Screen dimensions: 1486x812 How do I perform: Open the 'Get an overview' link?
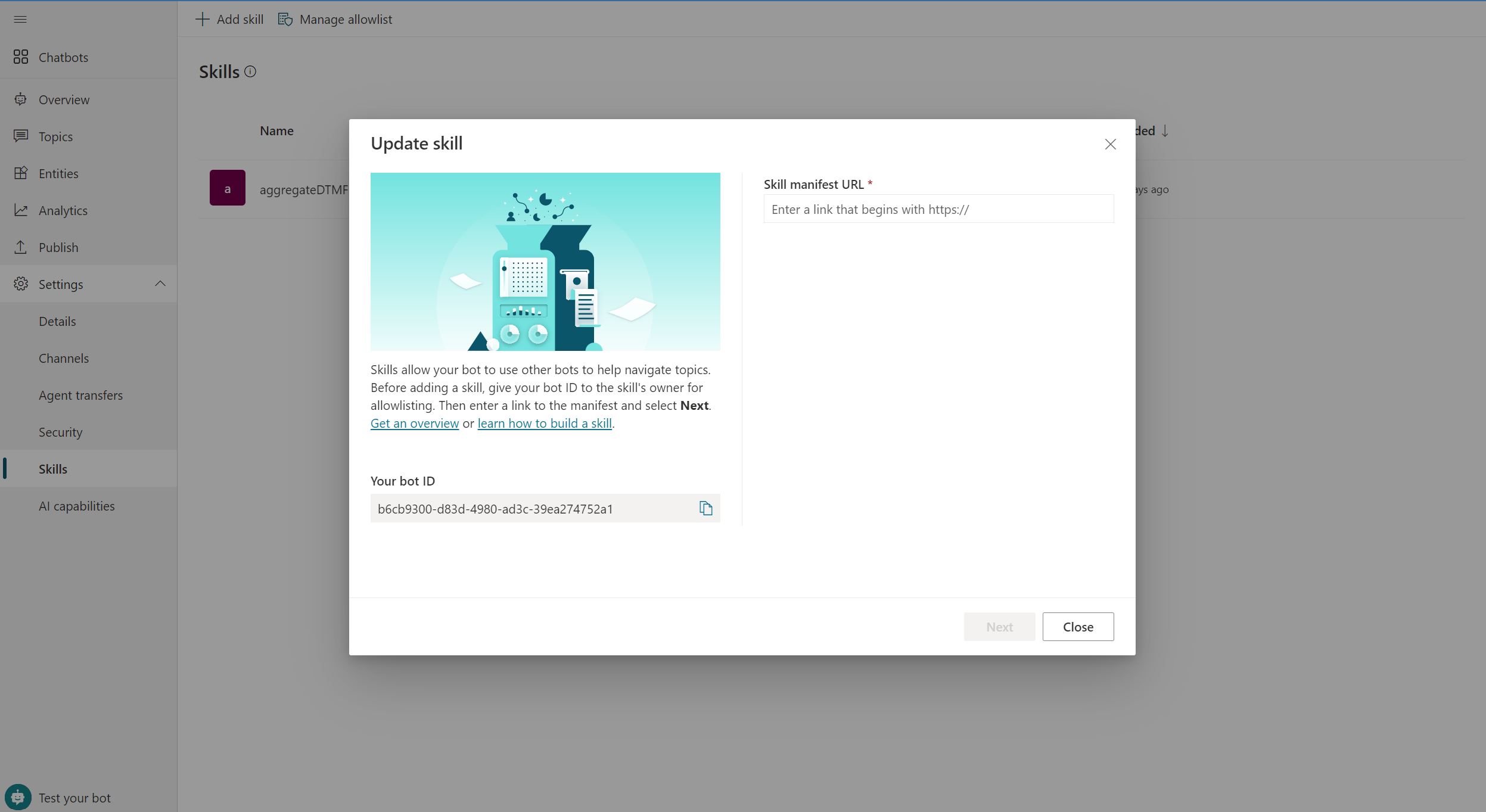[x=415, y=423]
